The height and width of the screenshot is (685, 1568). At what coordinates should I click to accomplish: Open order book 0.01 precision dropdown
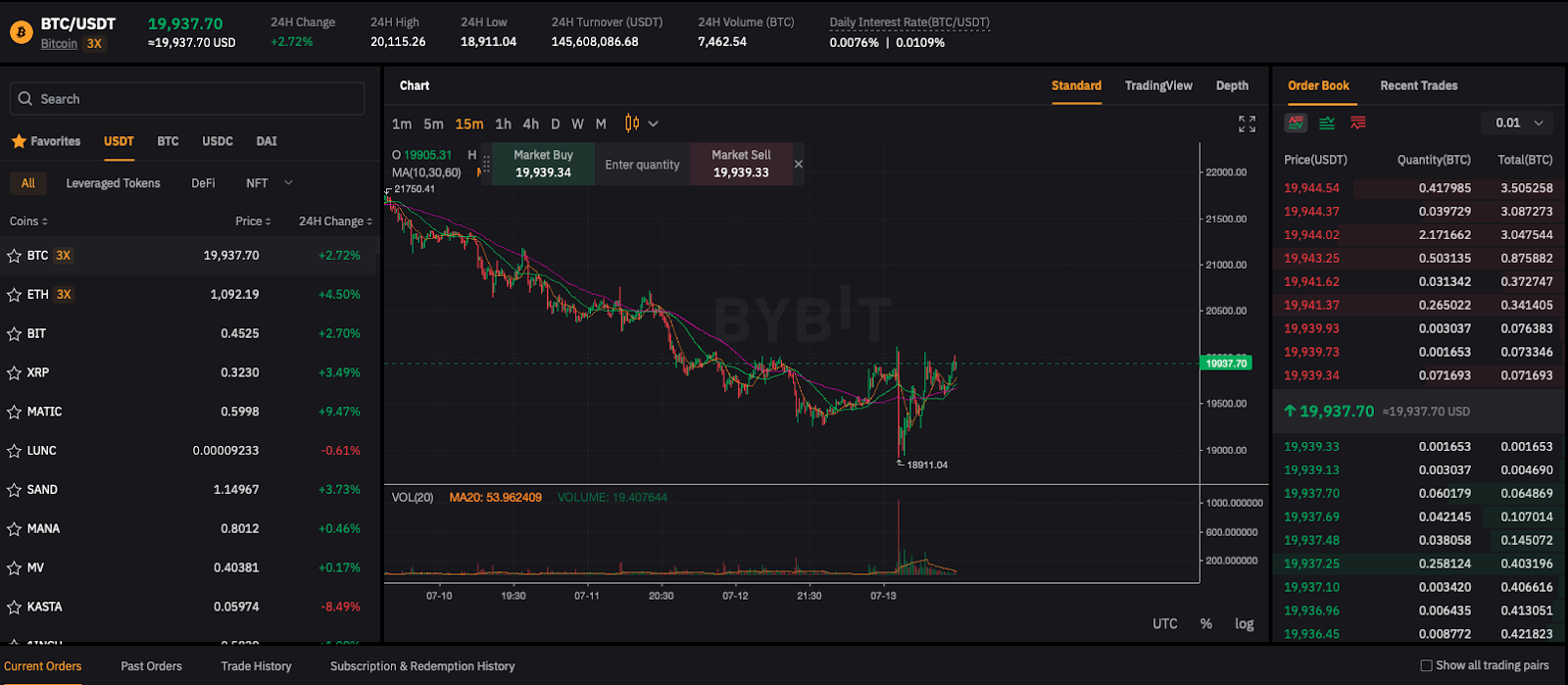click(1518, 122)
